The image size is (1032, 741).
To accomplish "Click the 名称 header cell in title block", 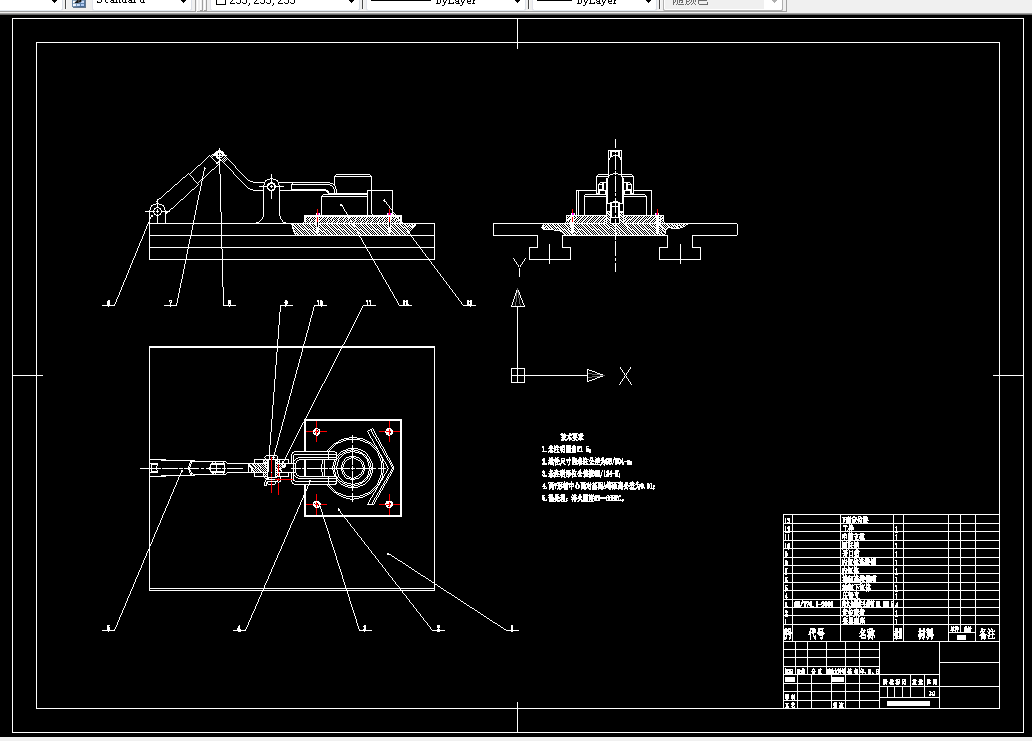I will click(867, 634).
